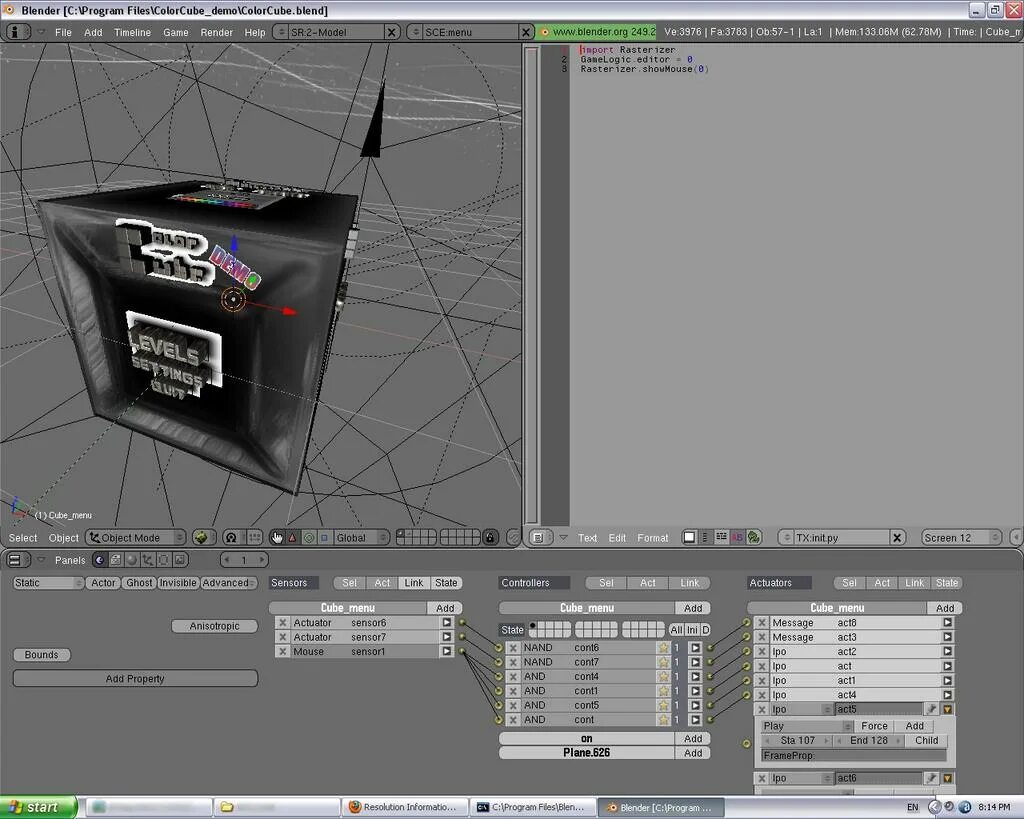The image size is (1024, 819).
Task: Toggle Sensors Sel filter
Action: click(349, 583)
